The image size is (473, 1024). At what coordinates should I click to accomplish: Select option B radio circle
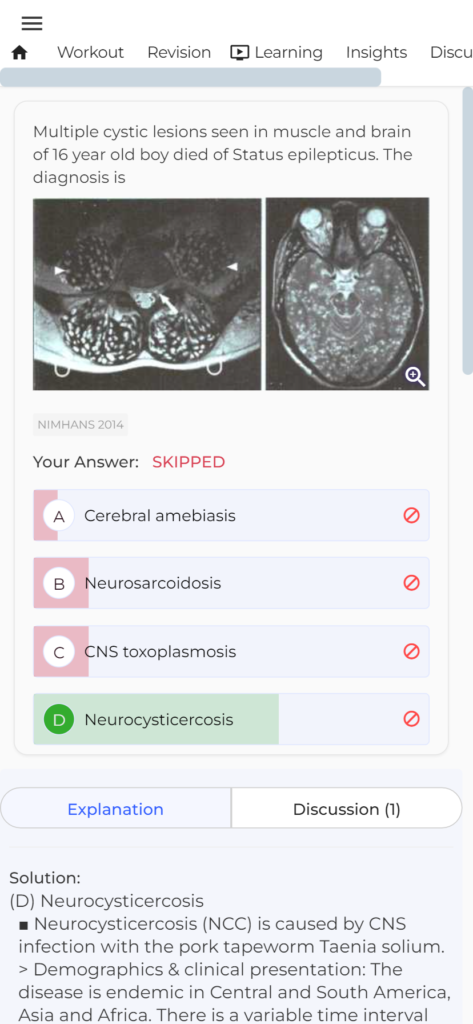click(x=59, y=583)
